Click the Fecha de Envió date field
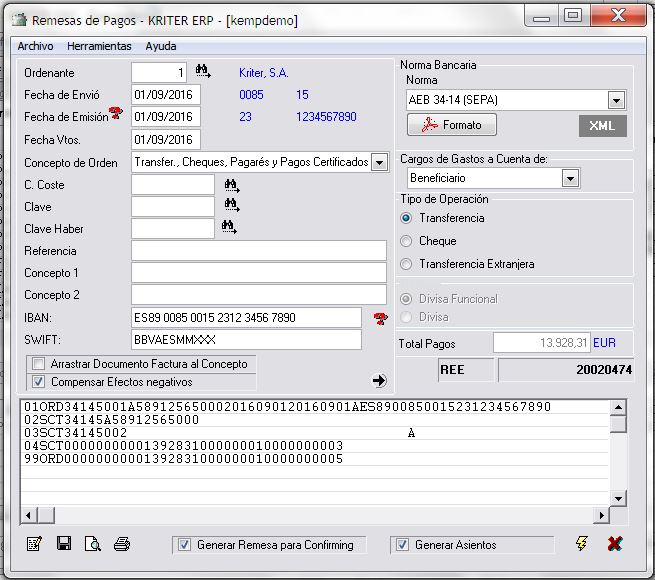Image resolution: width=655 pixels, height=580 pixels. pos(166,95)
